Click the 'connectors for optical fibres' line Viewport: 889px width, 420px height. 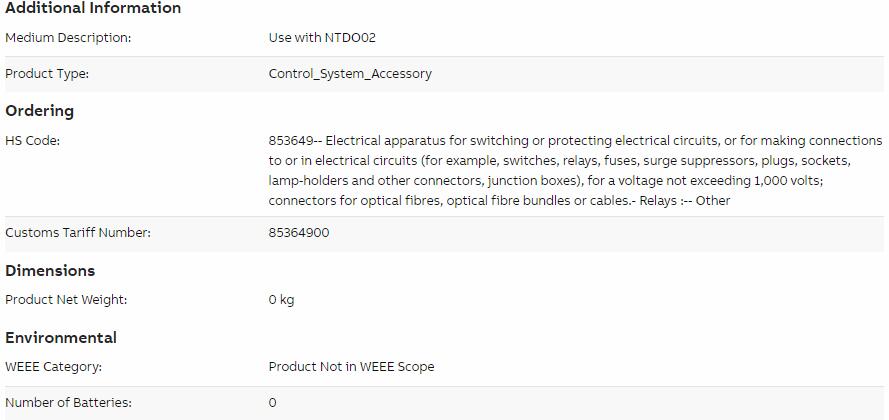point(499,201)
